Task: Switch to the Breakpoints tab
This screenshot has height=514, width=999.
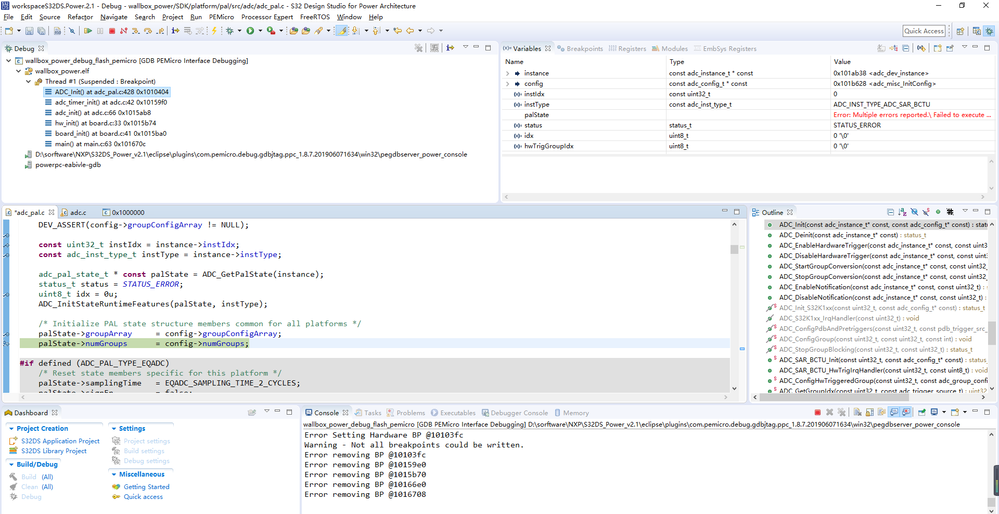Action: [580, 48]
